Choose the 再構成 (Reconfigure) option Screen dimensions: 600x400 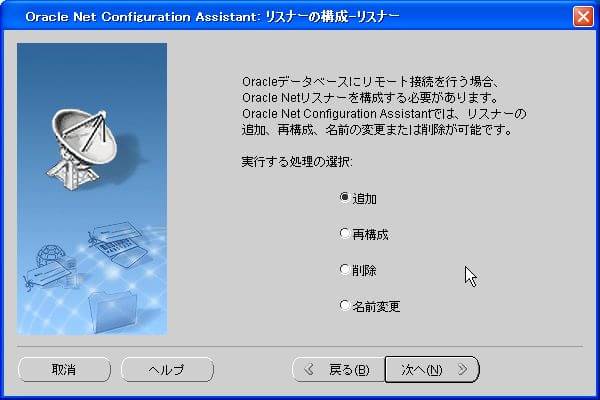(344, 233)
